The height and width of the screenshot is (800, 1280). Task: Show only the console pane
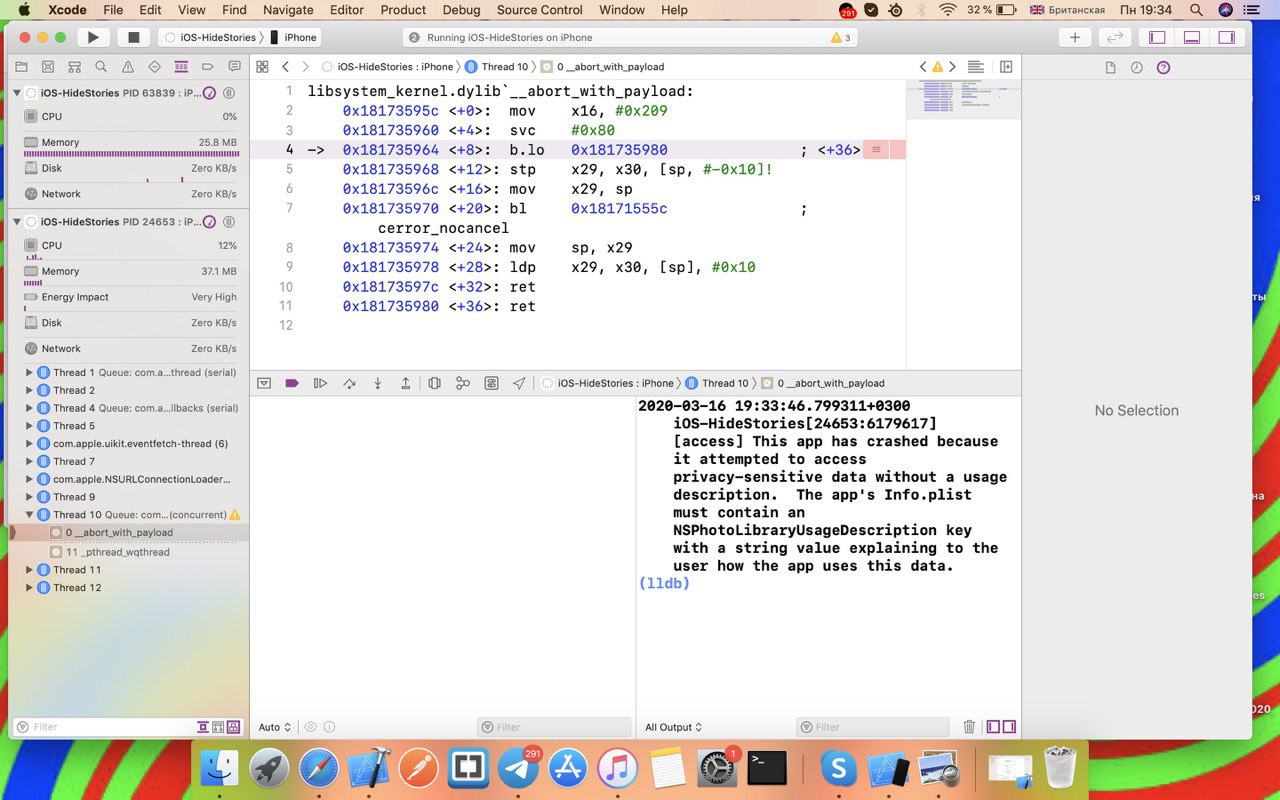[1009, 727]
